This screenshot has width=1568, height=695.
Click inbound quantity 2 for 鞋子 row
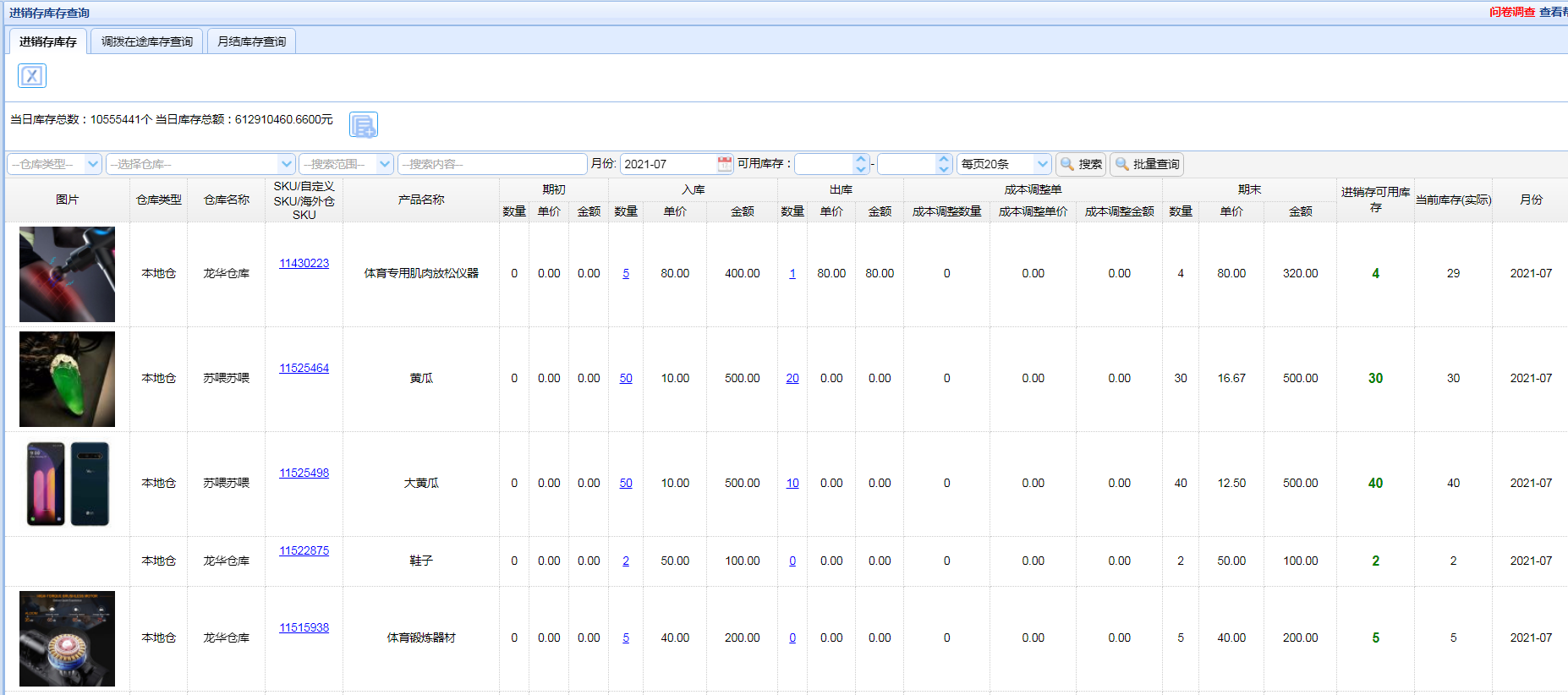[626, 561]
